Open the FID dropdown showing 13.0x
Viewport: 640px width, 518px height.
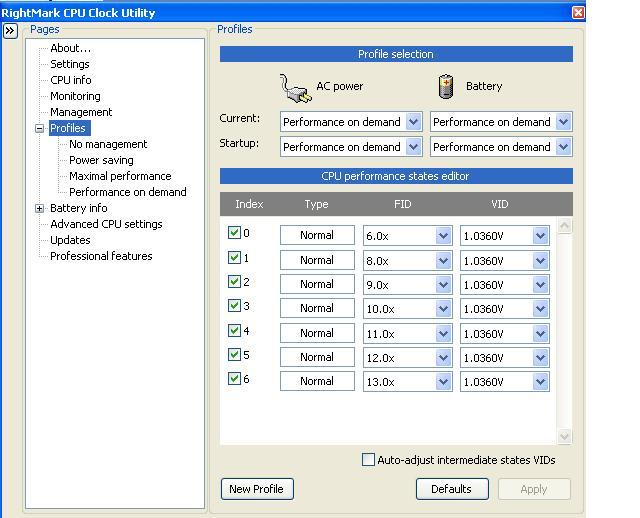point(444,382)
